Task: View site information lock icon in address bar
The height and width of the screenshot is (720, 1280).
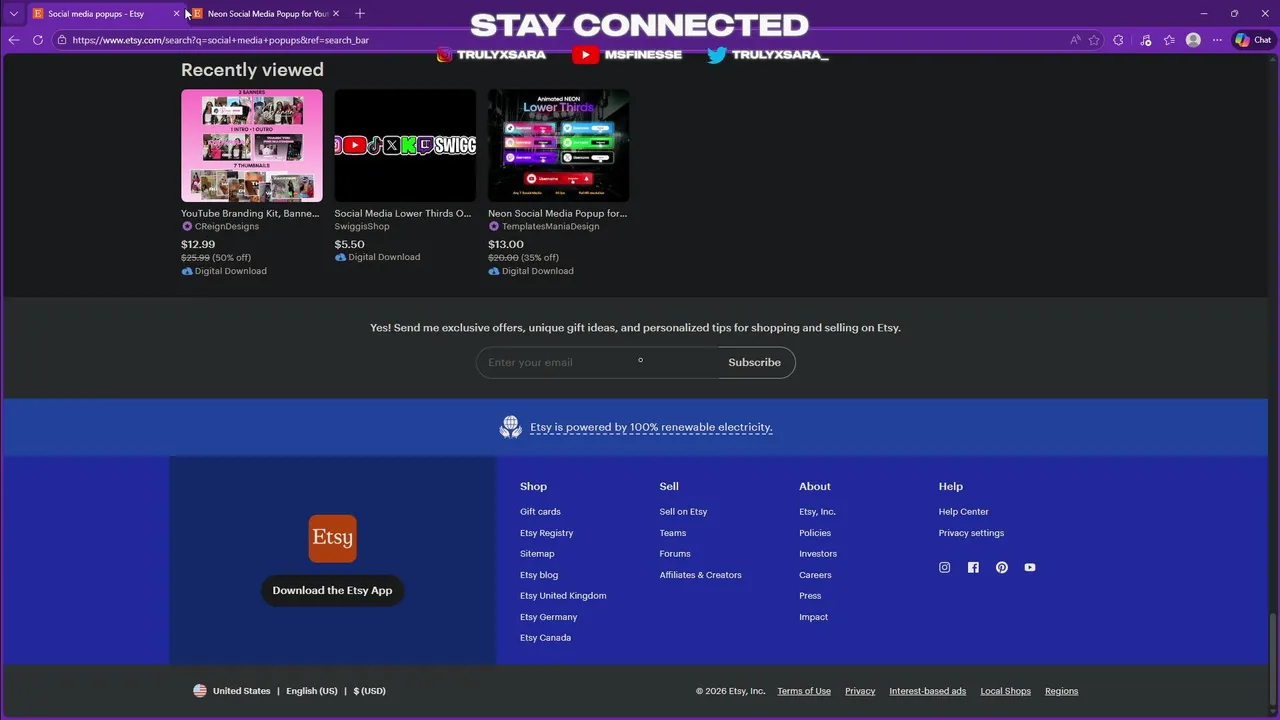Action: click(62, 40)
